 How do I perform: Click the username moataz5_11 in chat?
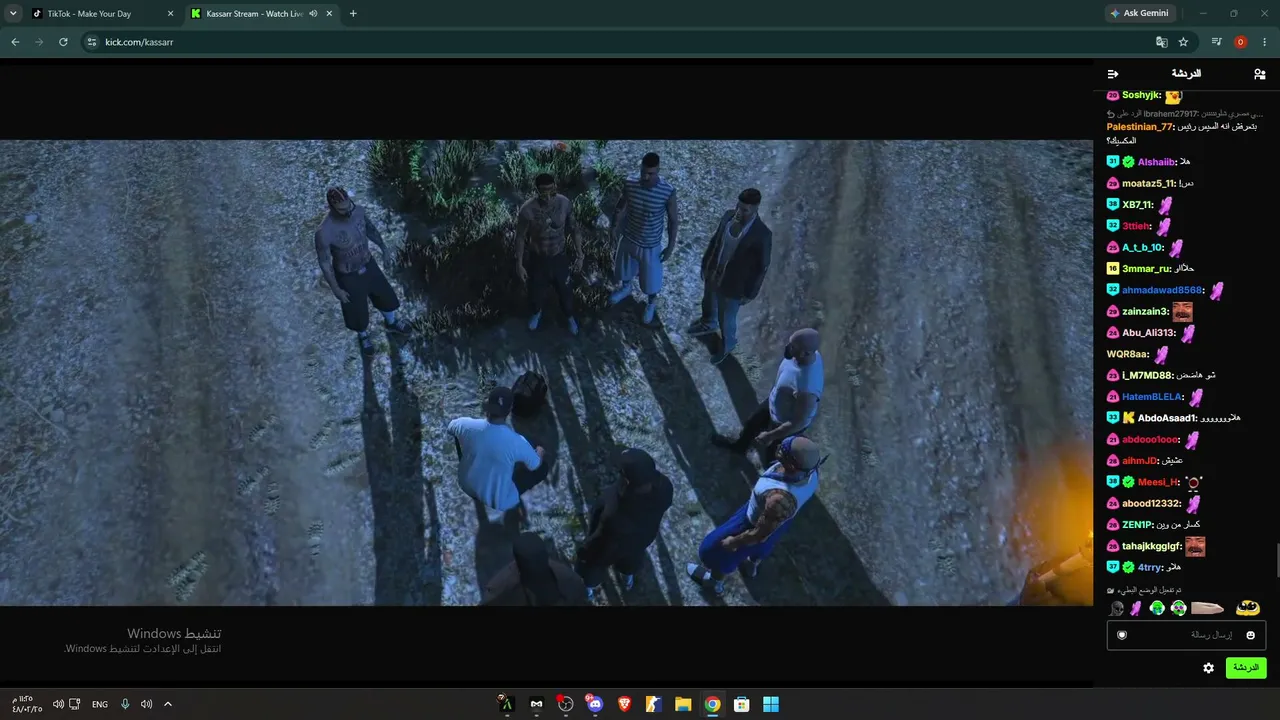pos(1148,184)
